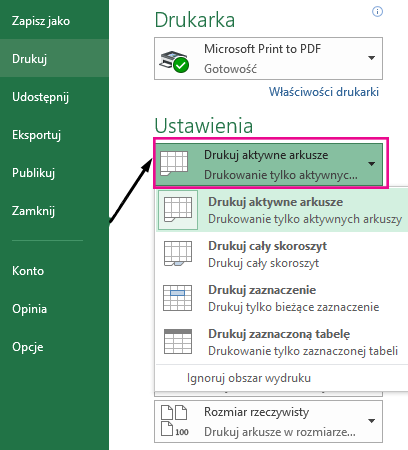Click Drukowanie tylko zaznaczonej tabeli description
Screen dimensions: 408x450
[x=303, y=351]
